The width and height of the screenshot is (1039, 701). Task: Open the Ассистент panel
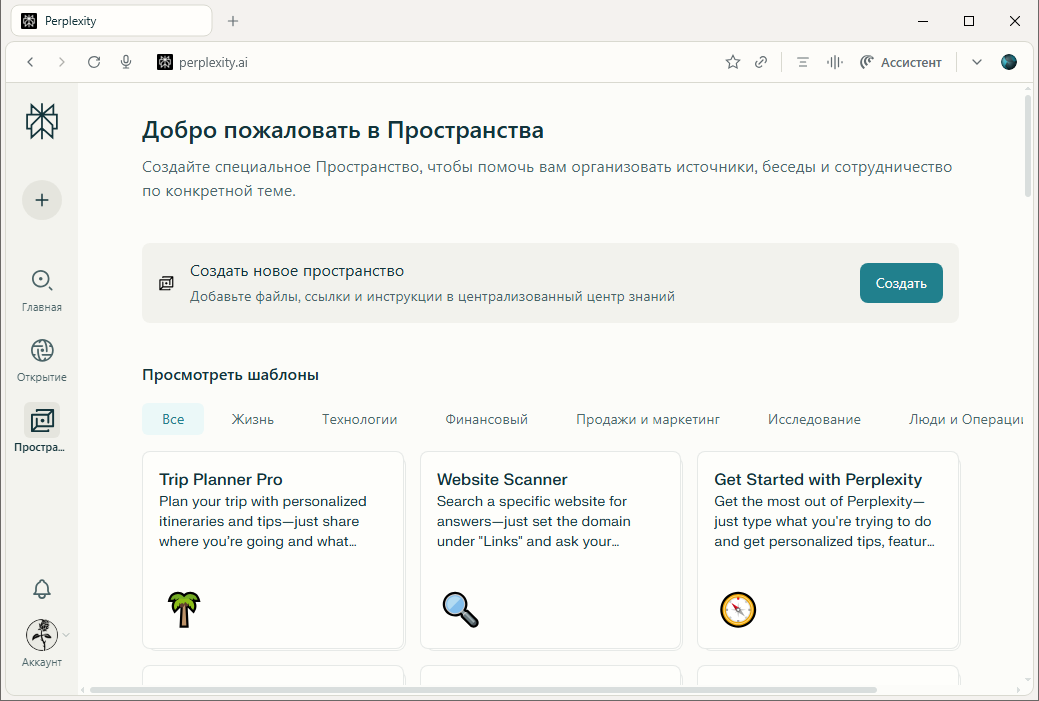coord(900,62)
